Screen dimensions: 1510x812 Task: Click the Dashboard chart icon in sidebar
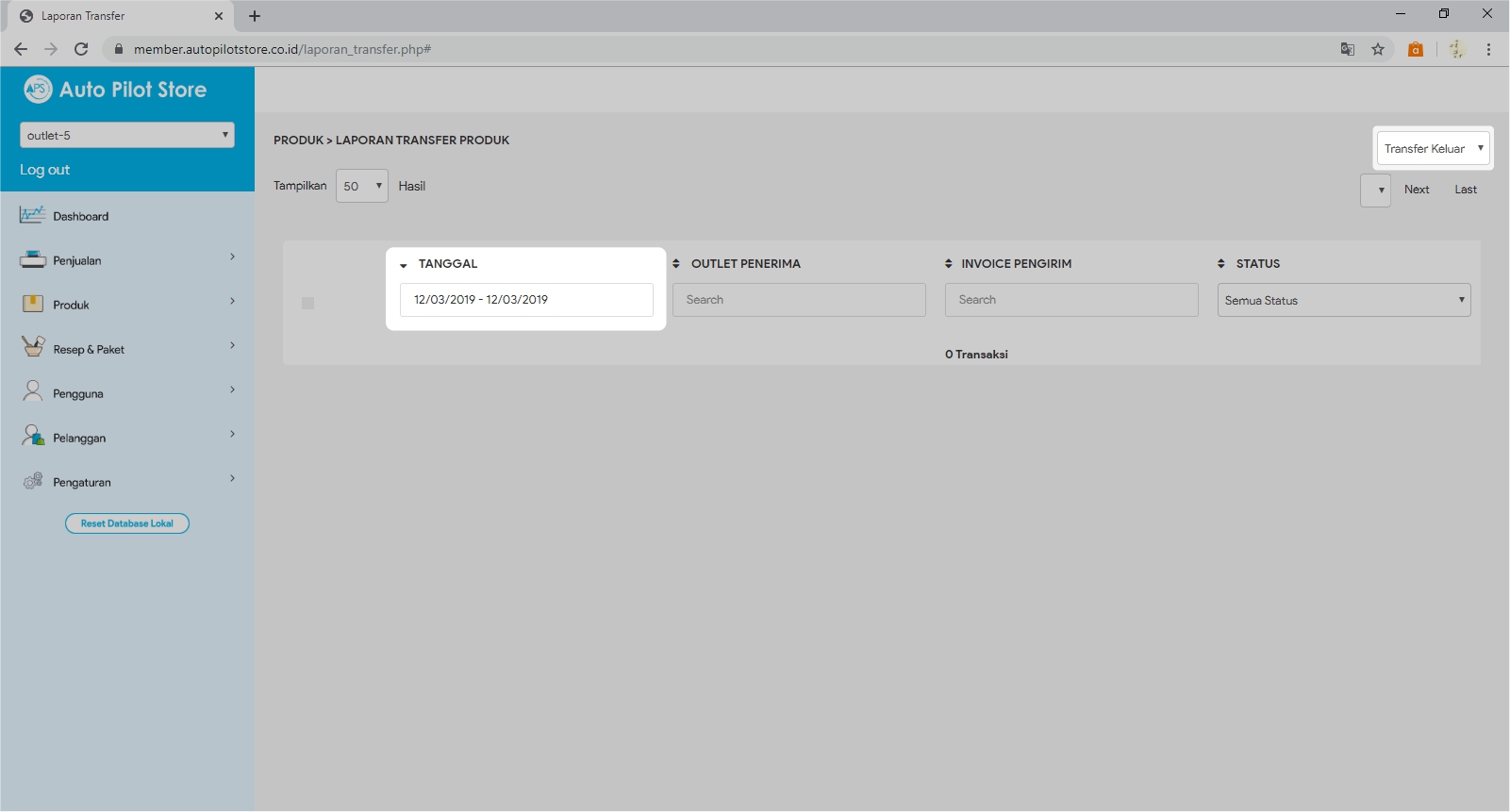tap(32, 216)
